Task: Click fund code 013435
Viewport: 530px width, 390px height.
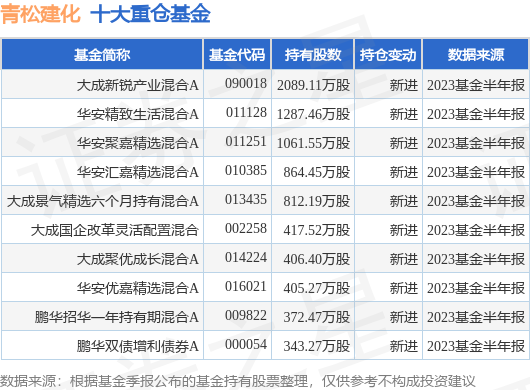Action: tap(246, 199)
